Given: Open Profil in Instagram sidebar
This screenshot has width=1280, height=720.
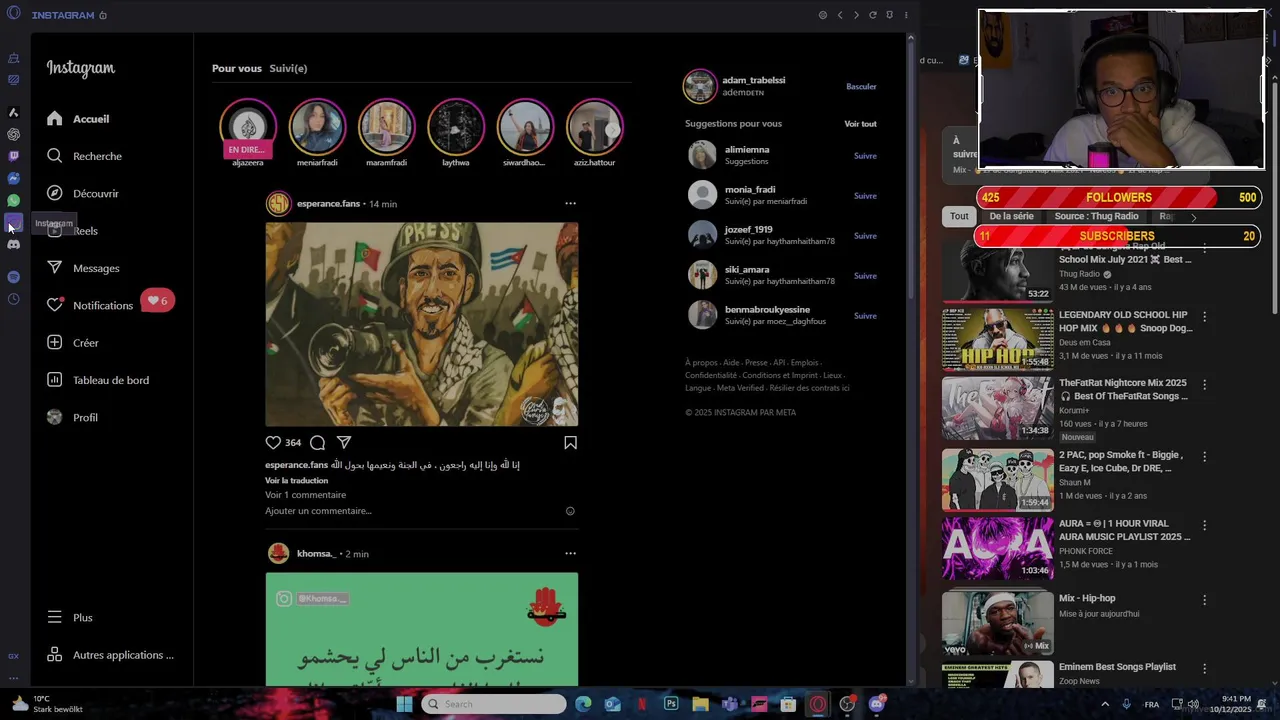Looking at the screenshot, I should [x=72, y=417].
